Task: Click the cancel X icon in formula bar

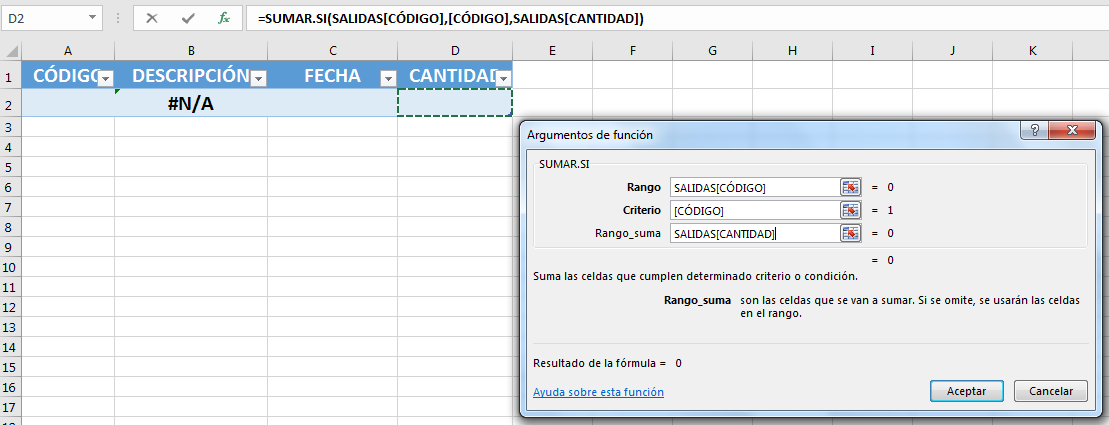Action: (152, 18)
